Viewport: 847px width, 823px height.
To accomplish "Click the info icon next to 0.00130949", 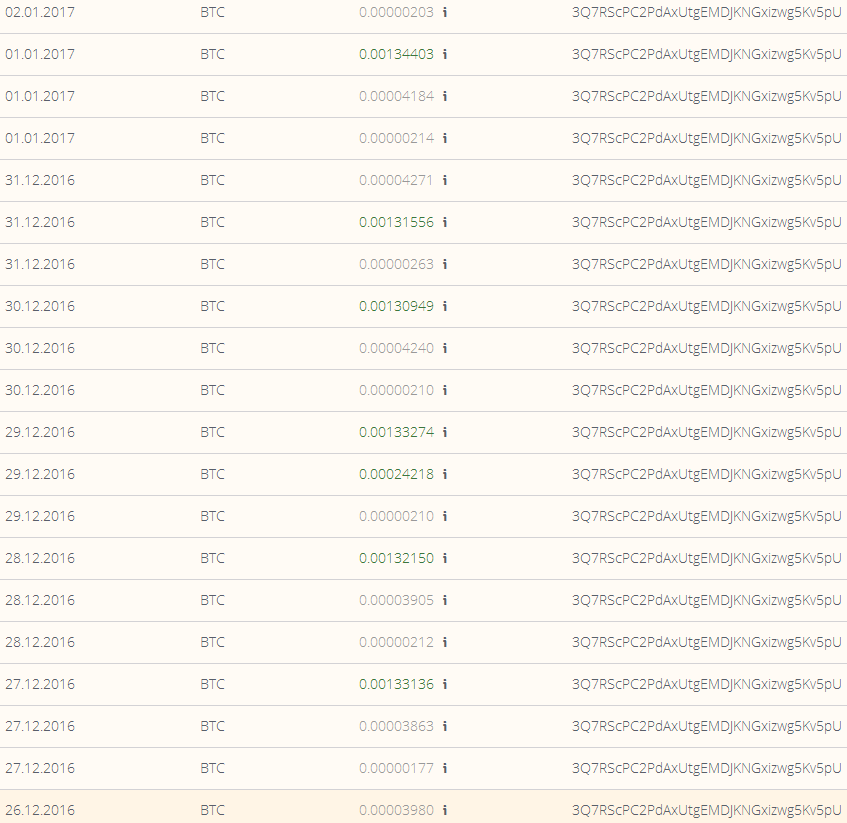I will coord(445,306).
